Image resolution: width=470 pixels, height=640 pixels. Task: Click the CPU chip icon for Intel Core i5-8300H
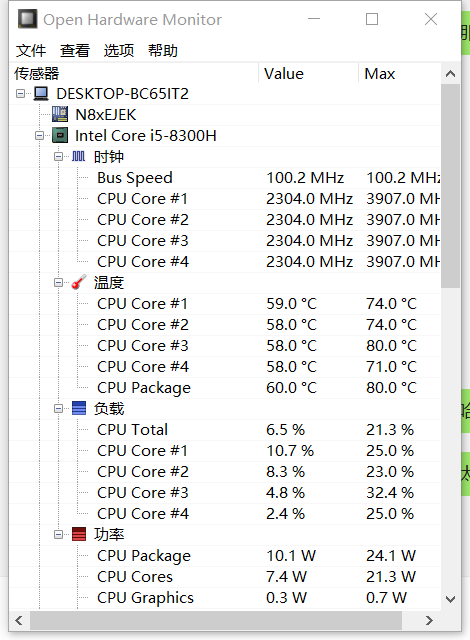click(60, 135)
